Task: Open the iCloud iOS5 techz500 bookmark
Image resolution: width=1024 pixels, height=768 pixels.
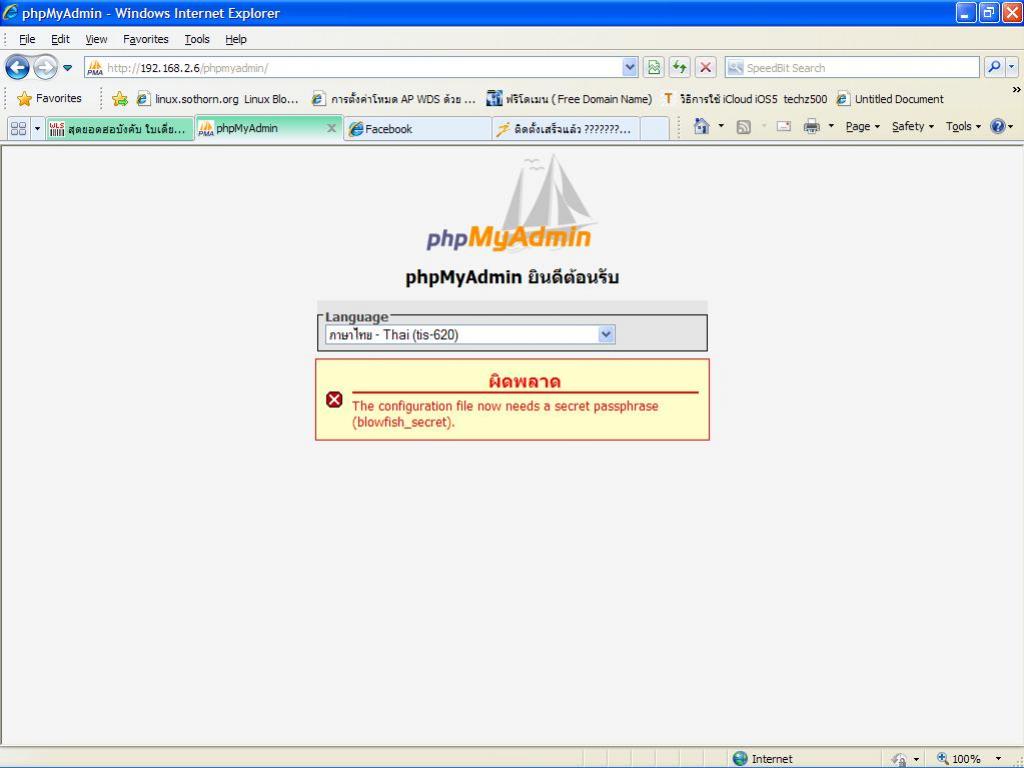Action: [745, 99]
